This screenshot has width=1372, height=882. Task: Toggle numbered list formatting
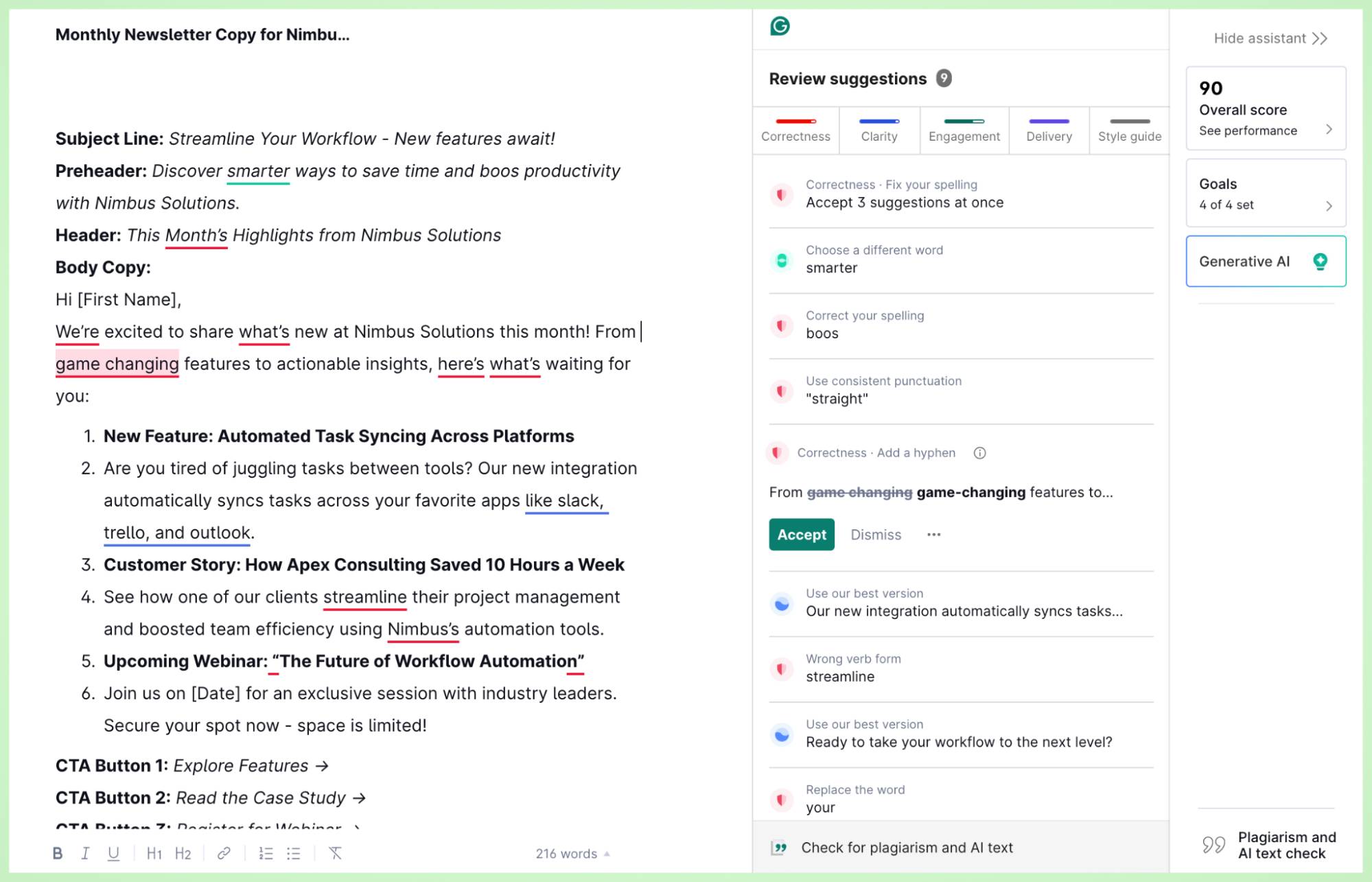click(x=266, y=853)
